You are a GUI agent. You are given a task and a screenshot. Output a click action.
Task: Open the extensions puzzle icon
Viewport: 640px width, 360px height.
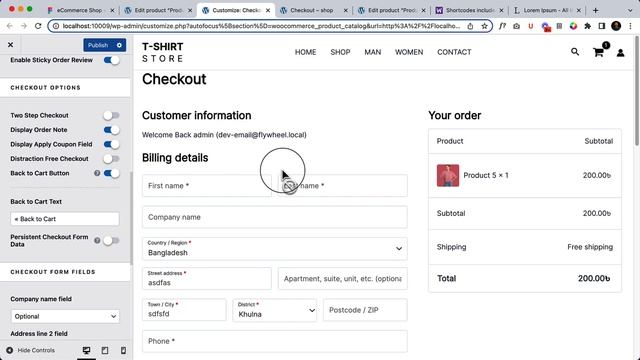point(587,26)
